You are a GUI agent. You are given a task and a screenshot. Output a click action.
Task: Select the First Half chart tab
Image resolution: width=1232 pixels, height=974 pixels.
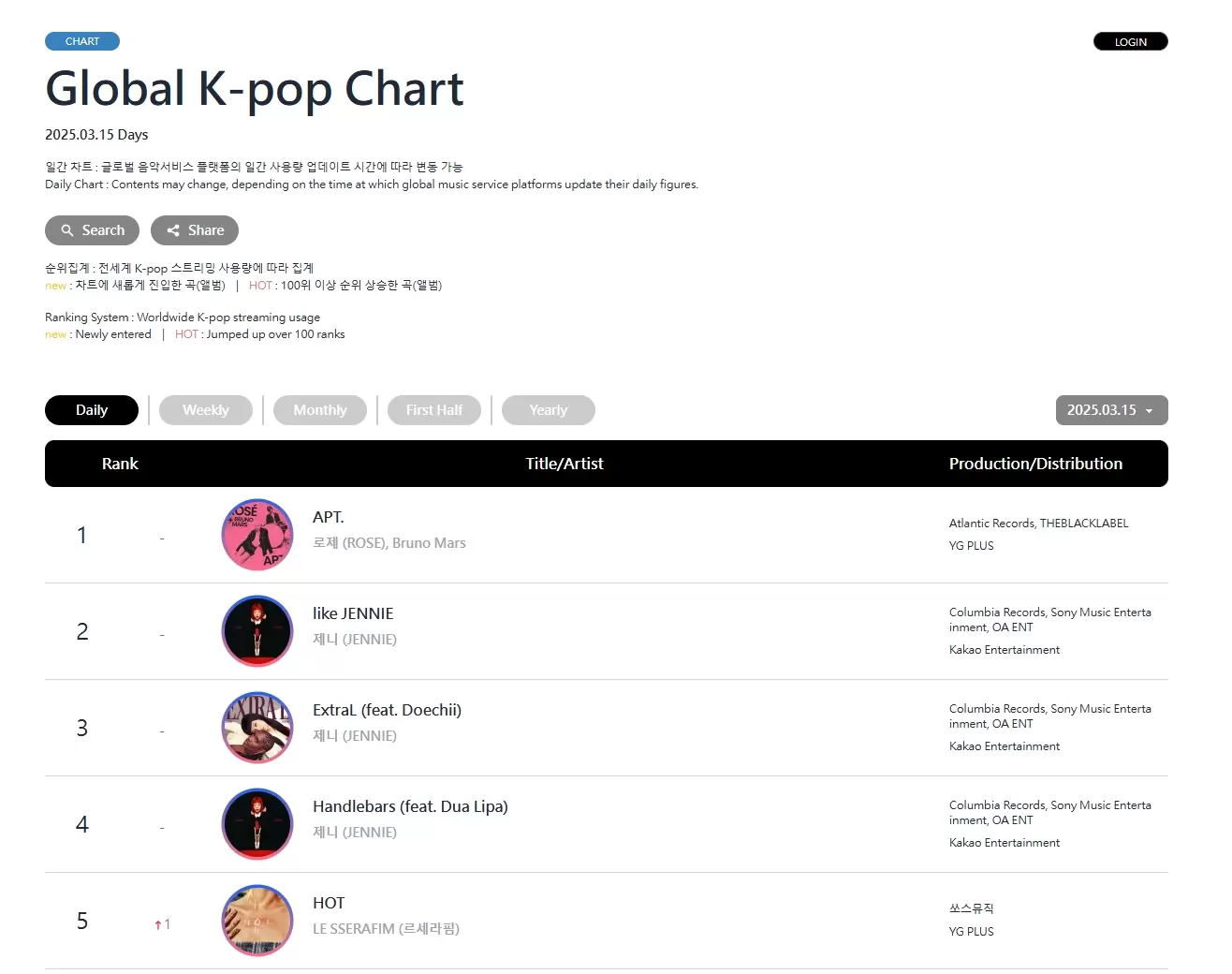click(x=434, y=410)
